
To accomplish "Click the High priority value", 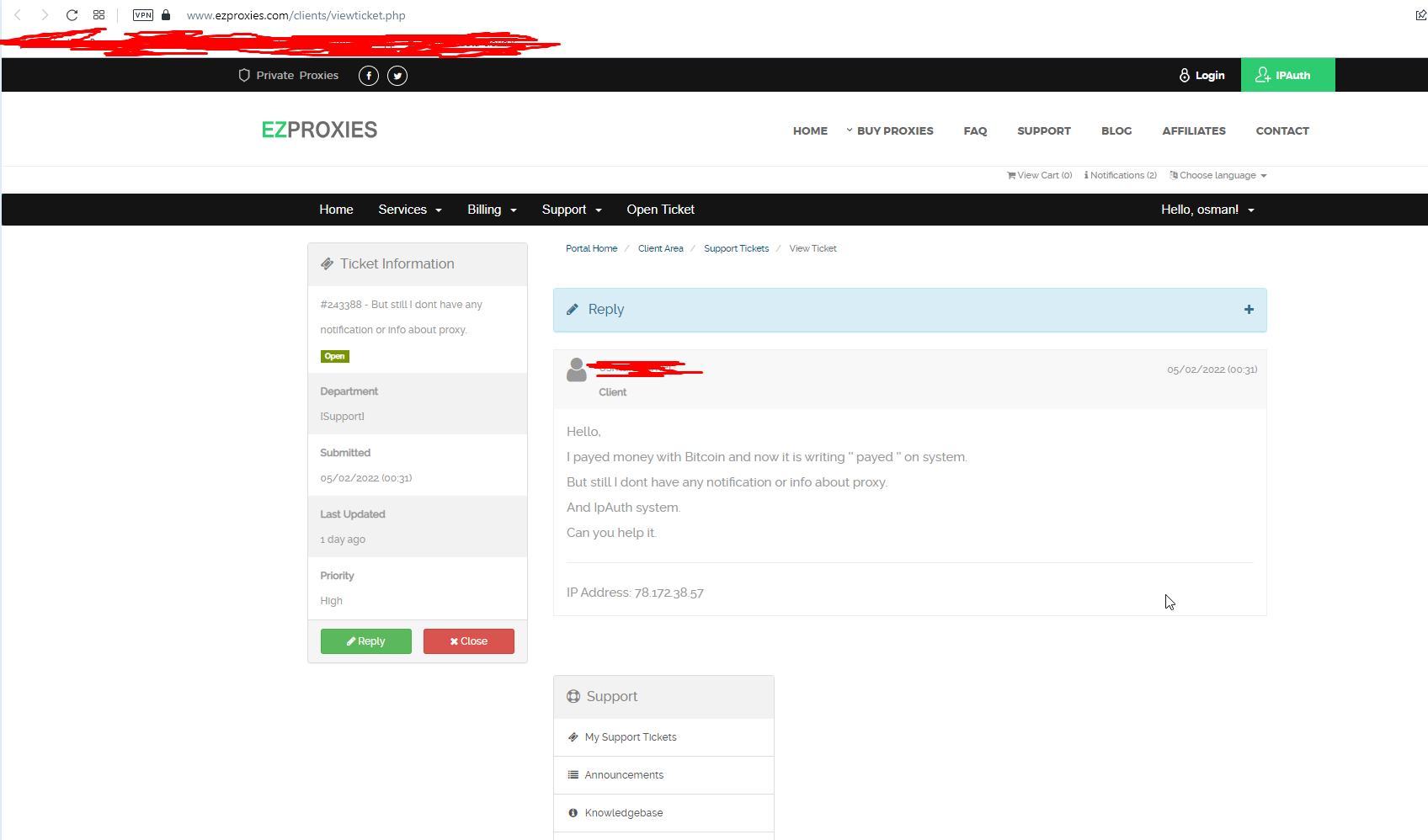I will point(331,601).
